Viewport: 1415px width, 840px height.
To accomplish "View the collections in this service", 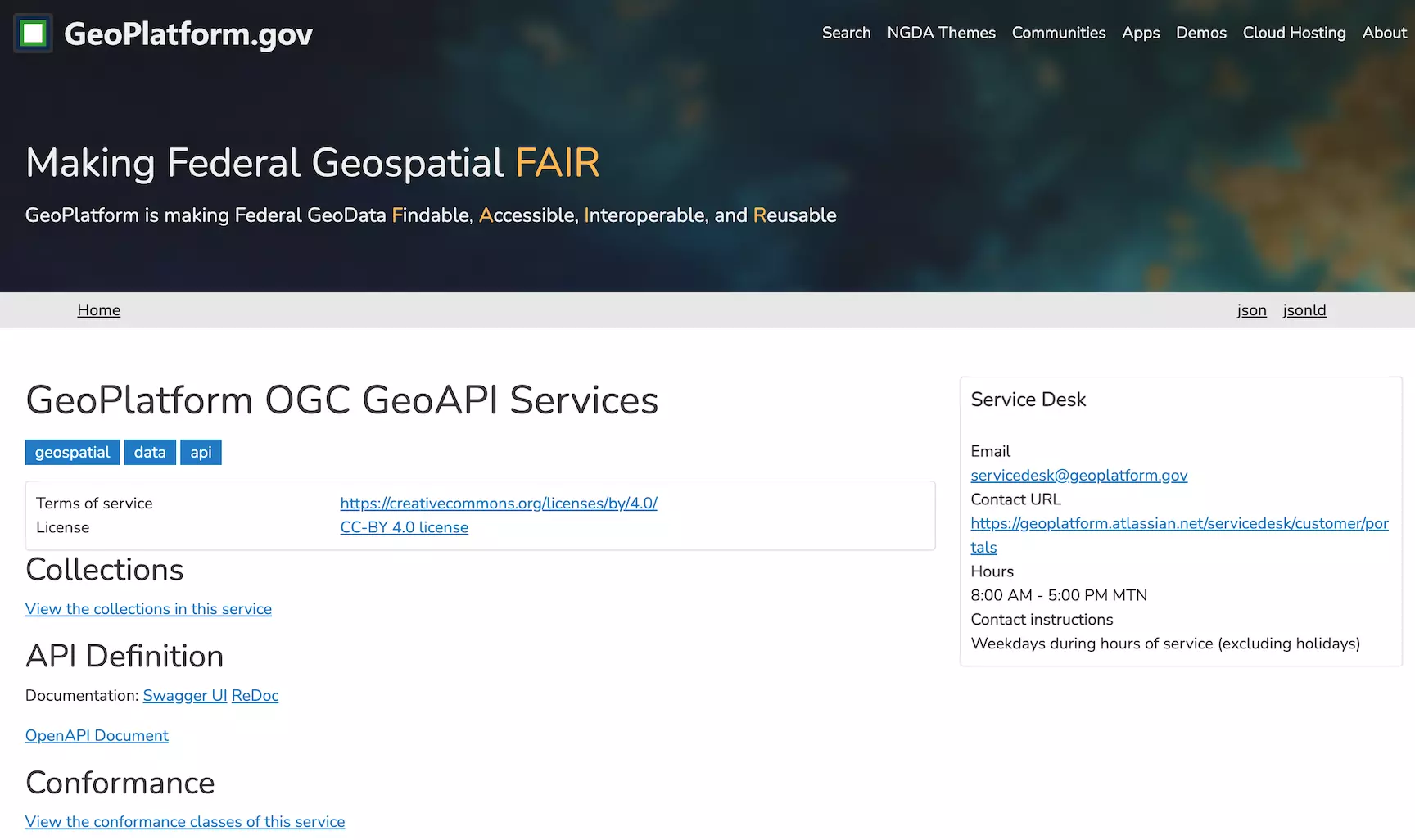I will point(148,609).
